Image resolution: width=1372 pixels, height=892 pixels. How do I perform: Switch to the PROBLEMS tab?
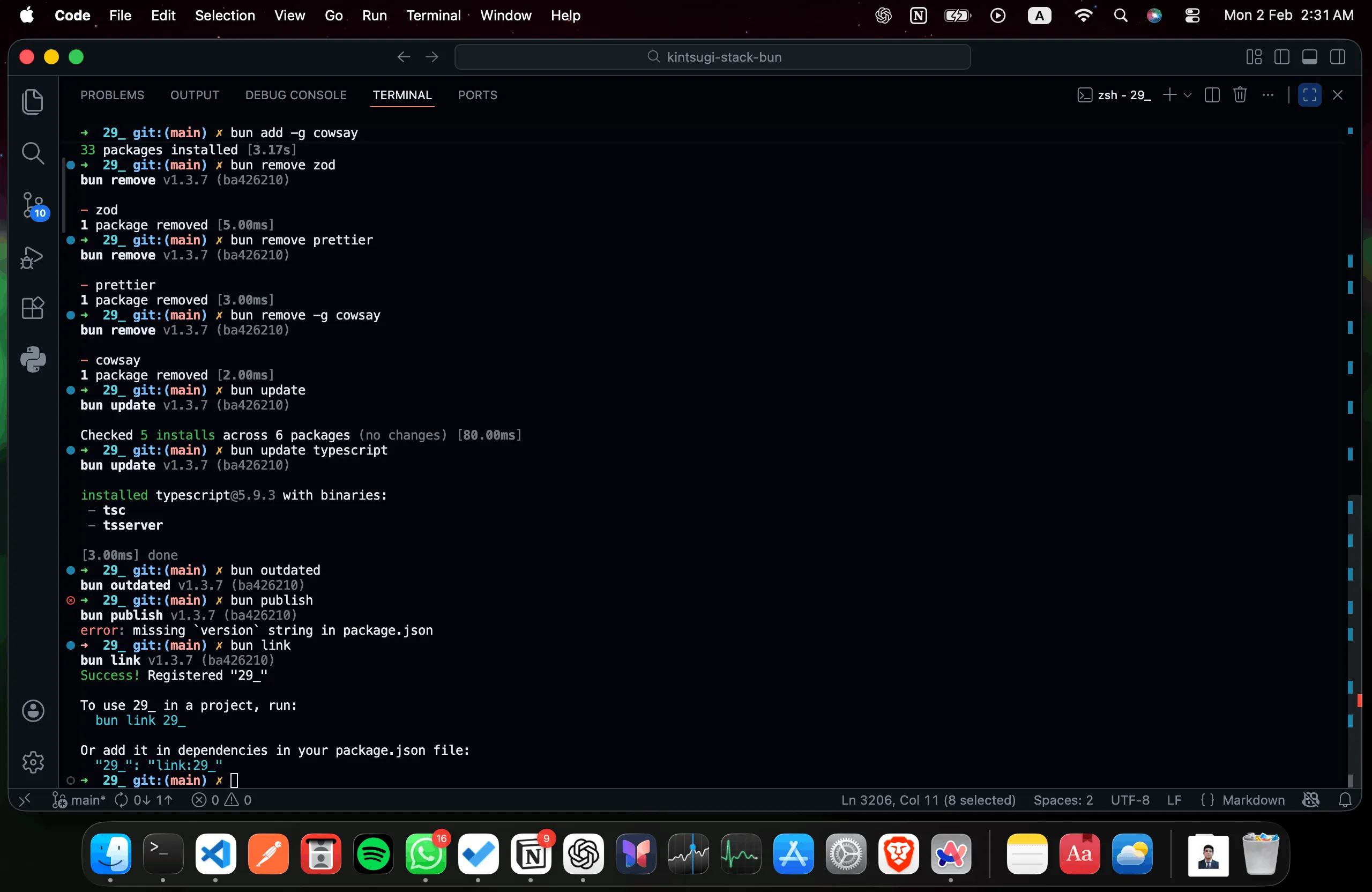tap(112, 95)
